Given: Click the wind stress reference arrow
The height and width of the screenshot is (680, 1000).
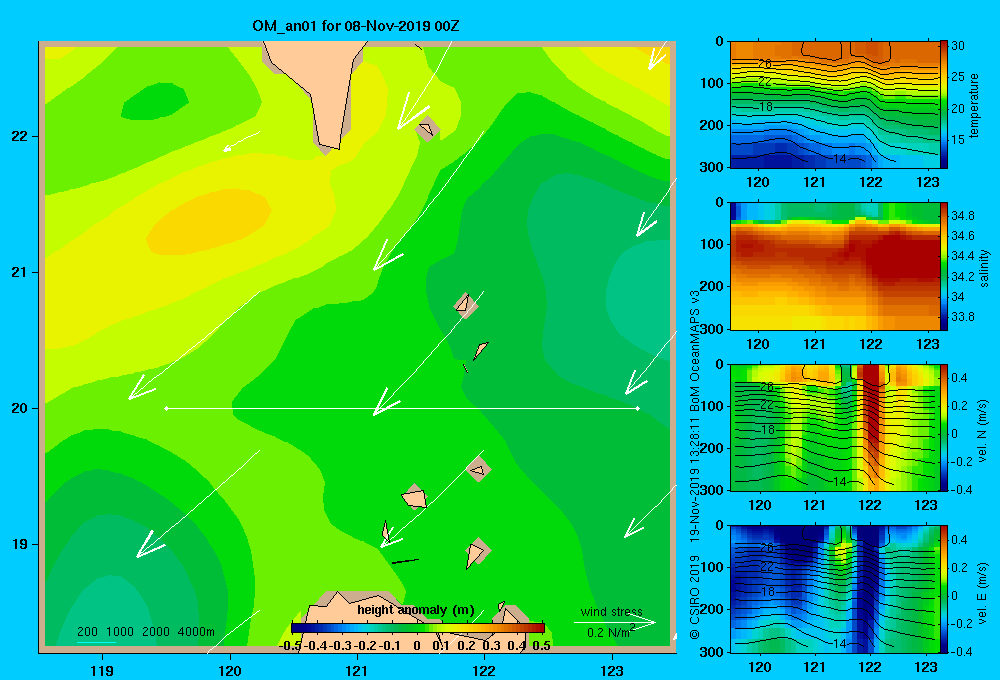Looking at the screenshot, I should [x=615, y=622].
